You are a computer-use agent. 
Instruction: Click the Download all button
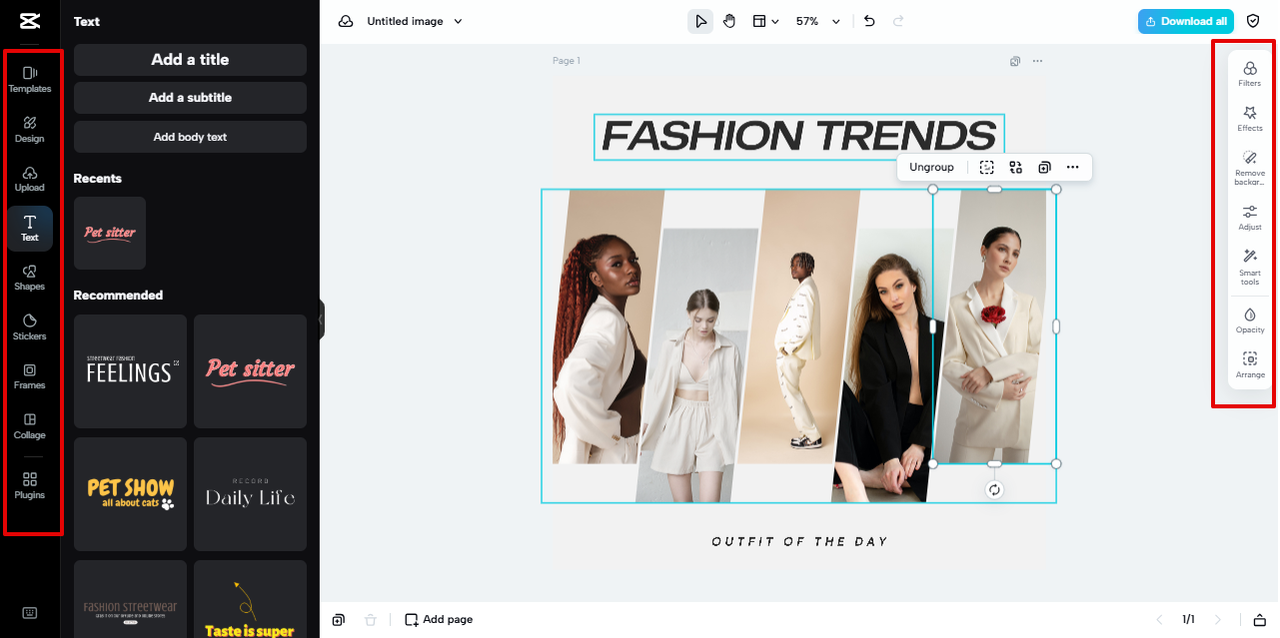(1185, 20)
